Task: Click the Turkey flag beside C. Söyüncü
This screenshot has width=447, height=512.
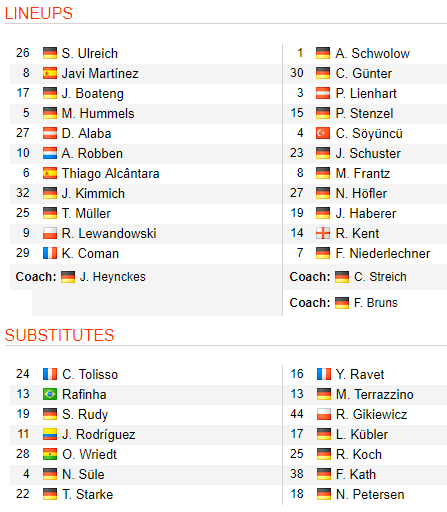Action: [x=323, y=133]
